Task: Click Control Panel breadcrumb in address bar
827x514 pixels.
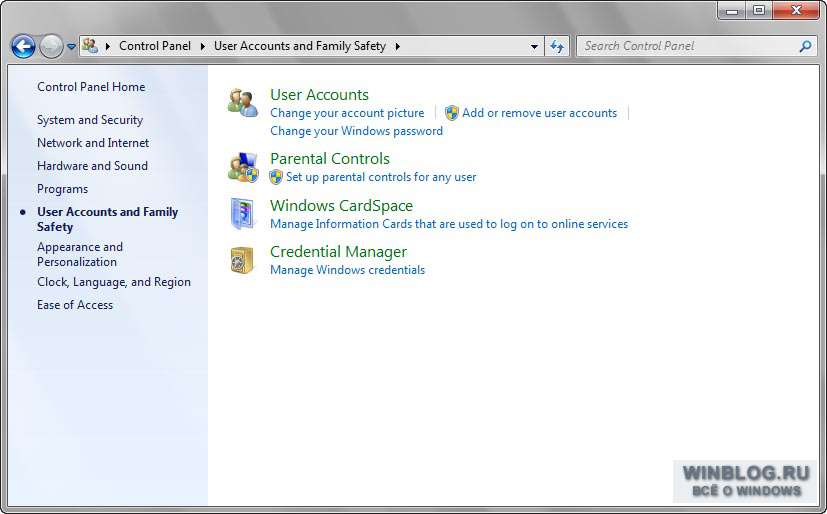Action: click(155, 46)
